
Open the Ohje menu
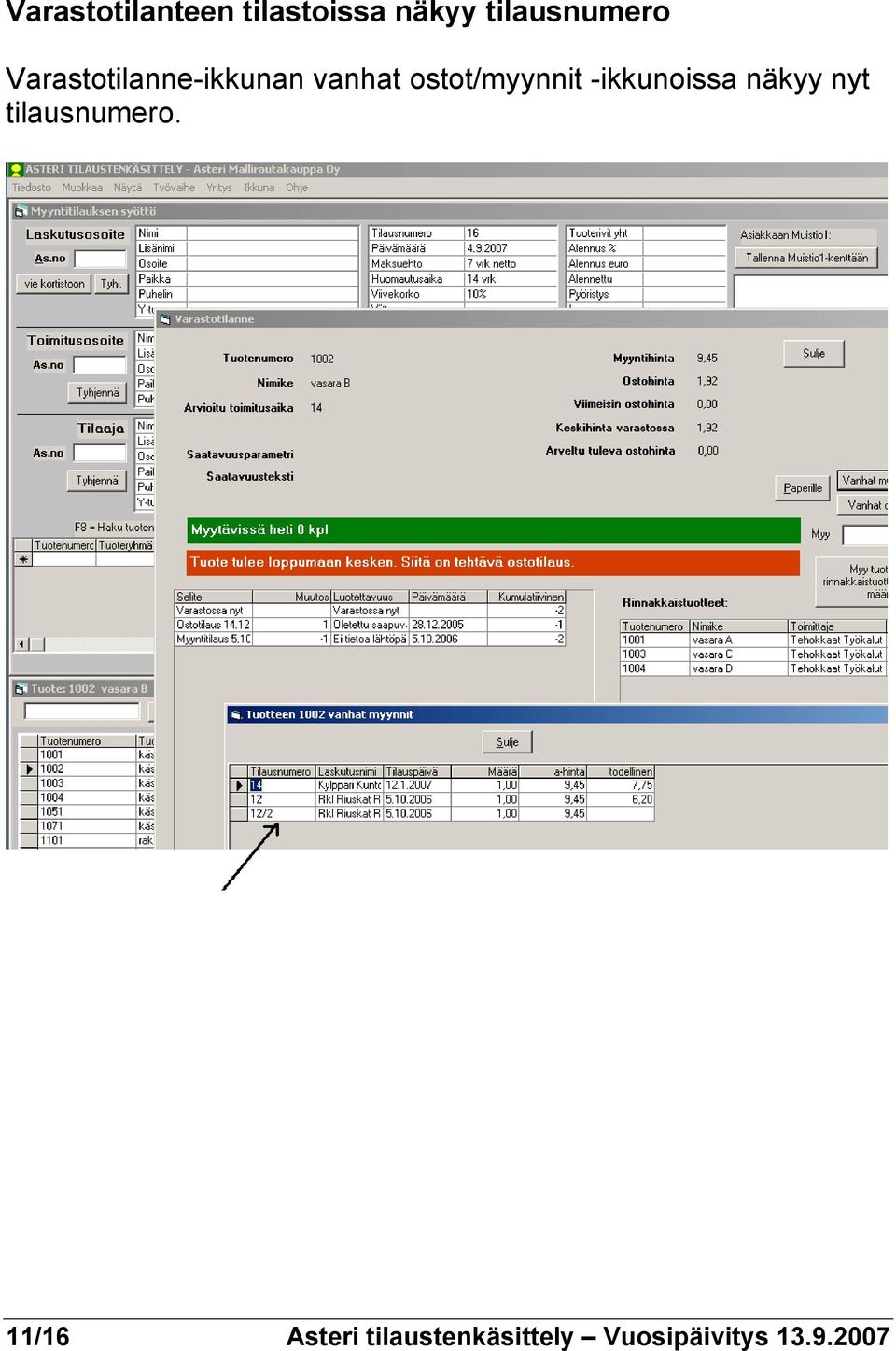pyautogui.click(x=297, y=188)
